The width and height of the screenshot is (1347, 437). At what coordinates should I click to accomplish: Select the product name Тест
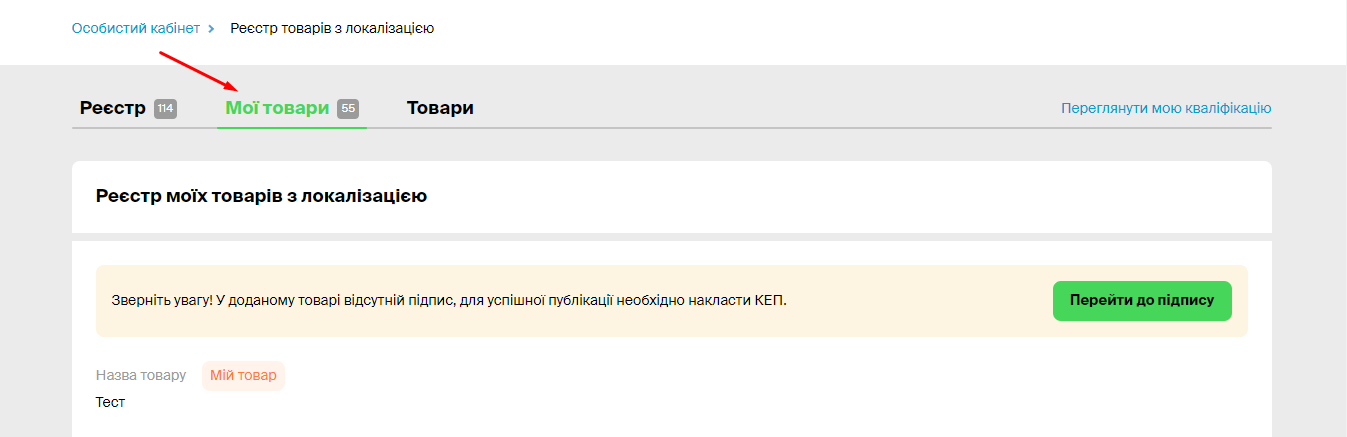(110, 402)
